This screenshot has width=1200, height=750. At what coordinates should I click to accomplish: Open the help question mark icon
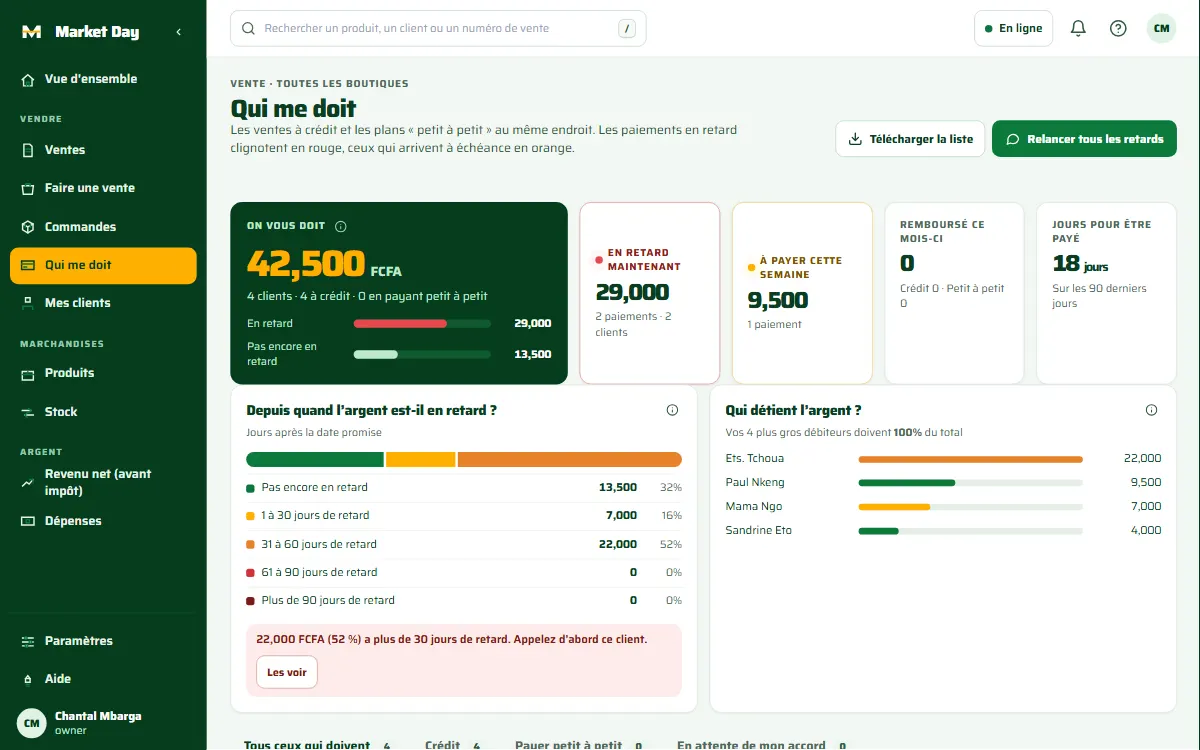click(x=1118, y=29)
